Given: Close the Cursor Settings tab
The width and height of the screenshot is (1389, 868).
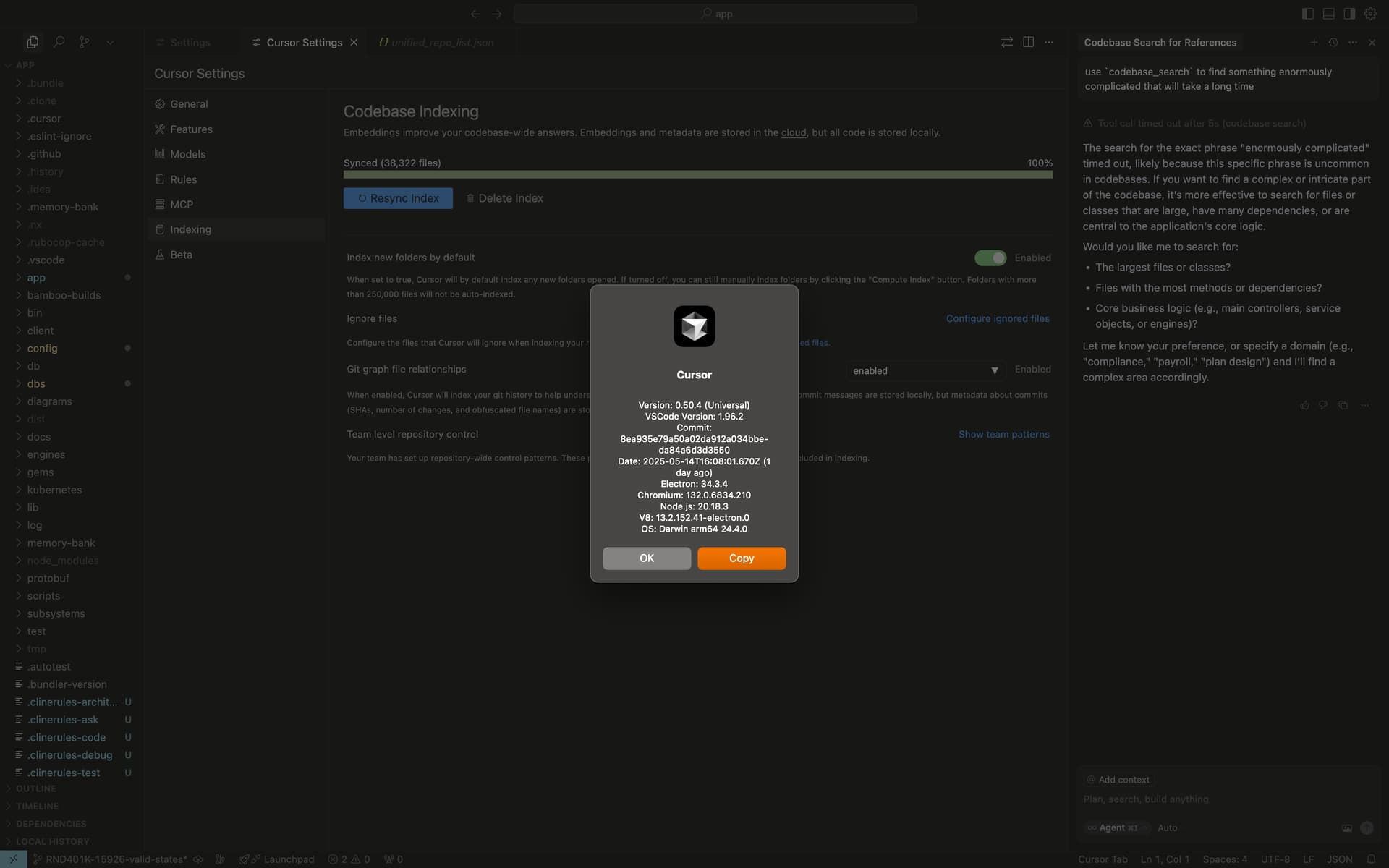Looking at the screenshot, I should click(354, 43).
